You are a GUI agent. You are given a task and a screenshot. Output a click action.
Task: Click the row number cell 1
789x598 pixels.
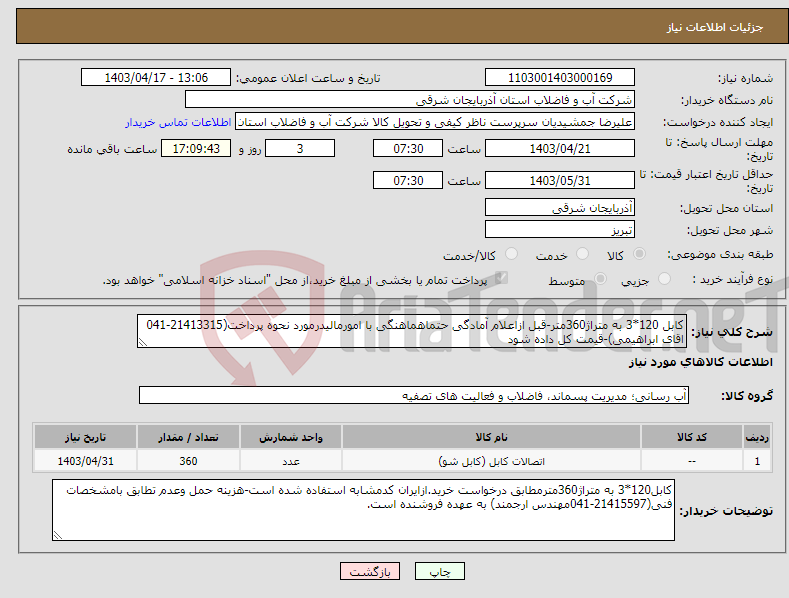757,461
